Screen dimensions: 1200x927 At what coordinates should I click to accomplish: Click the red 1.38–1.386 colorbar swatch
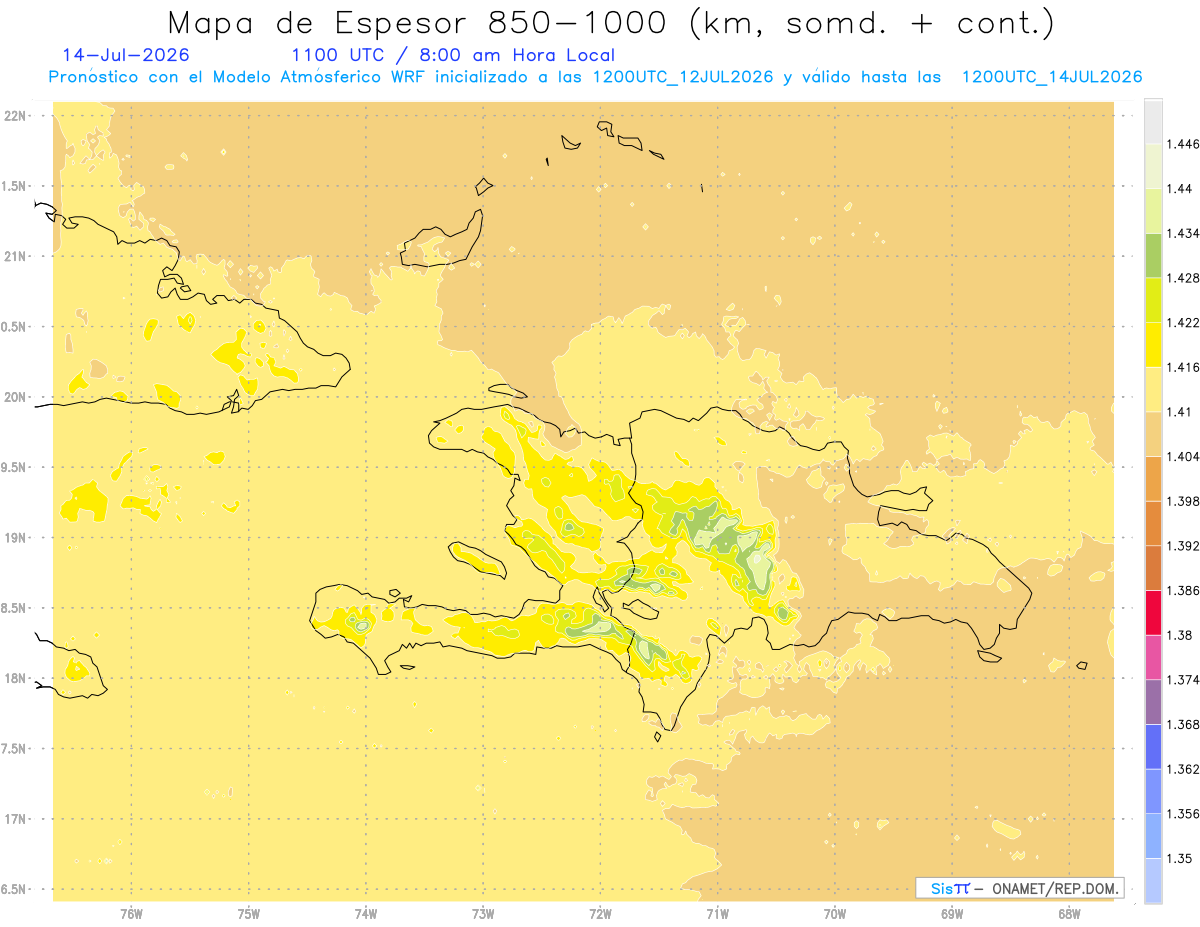[1153, 613]
